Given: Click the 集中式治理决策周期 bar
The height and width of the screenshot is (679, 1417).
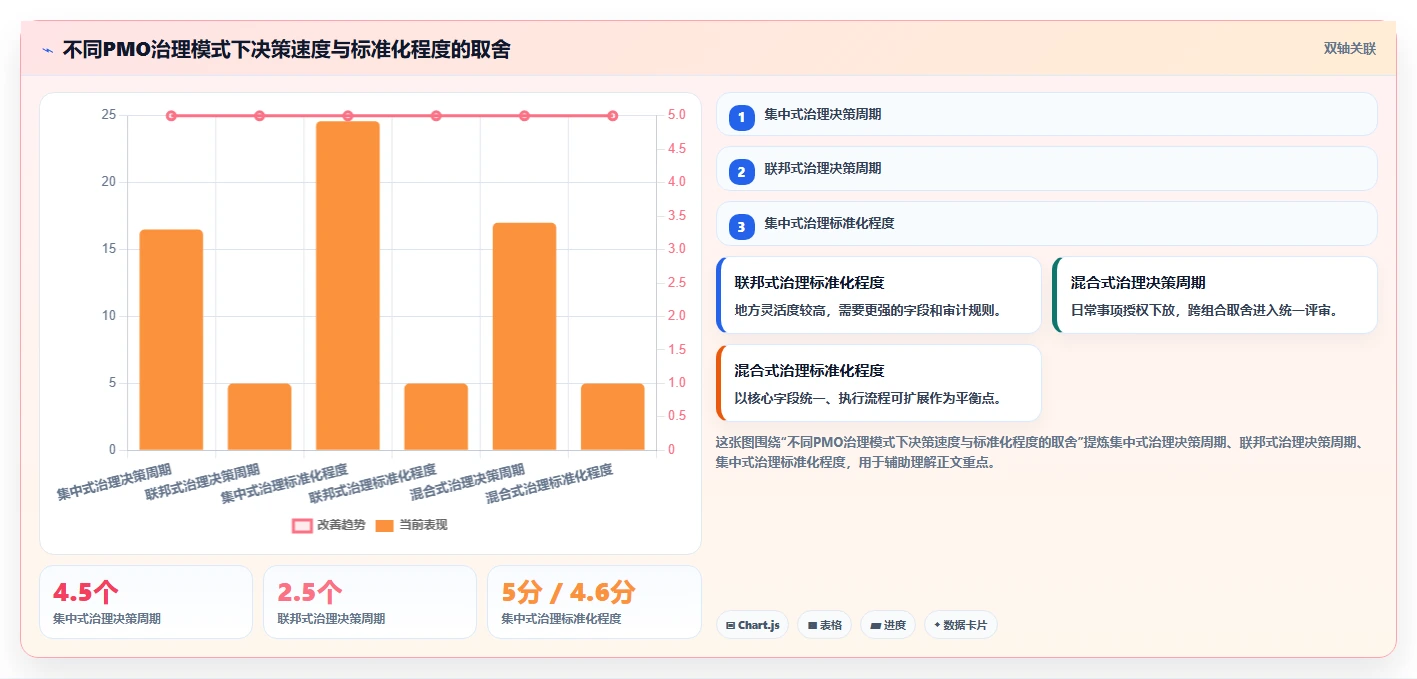Looking at the screenshot, I should click(171, 340).
